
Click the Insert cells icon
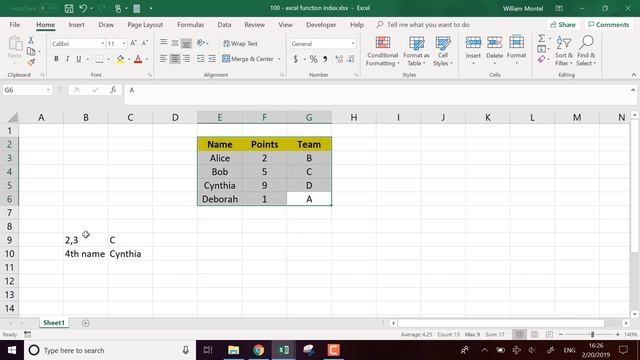pyautogui.click(x=473, y=42)
